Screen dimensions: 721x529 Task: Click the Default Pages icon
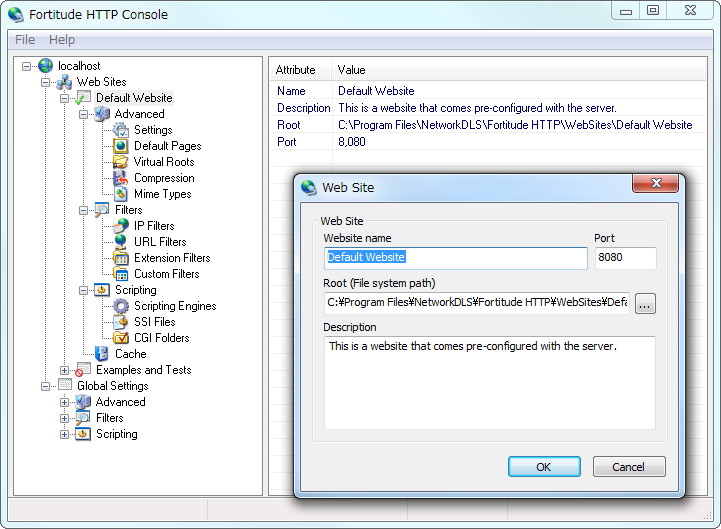tap(121, 146)
